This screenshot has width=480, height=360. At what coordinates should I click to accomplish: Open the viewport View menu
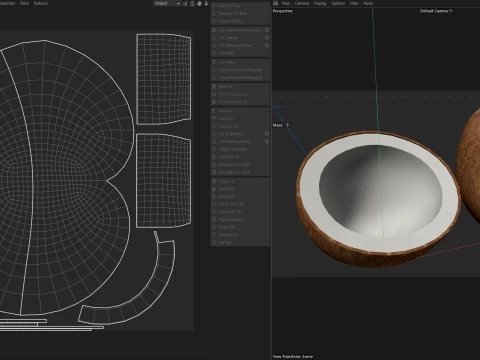click(x=285, y=3)
